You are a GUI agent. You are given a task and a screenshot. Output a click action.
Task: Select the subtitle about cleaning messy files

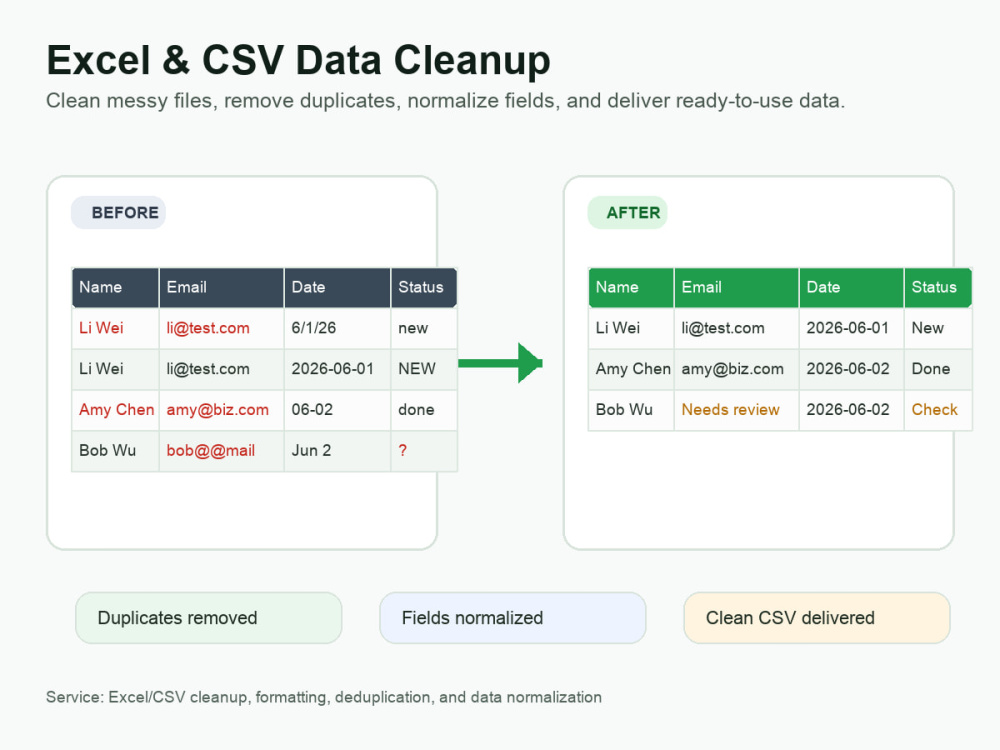point(445,101)
